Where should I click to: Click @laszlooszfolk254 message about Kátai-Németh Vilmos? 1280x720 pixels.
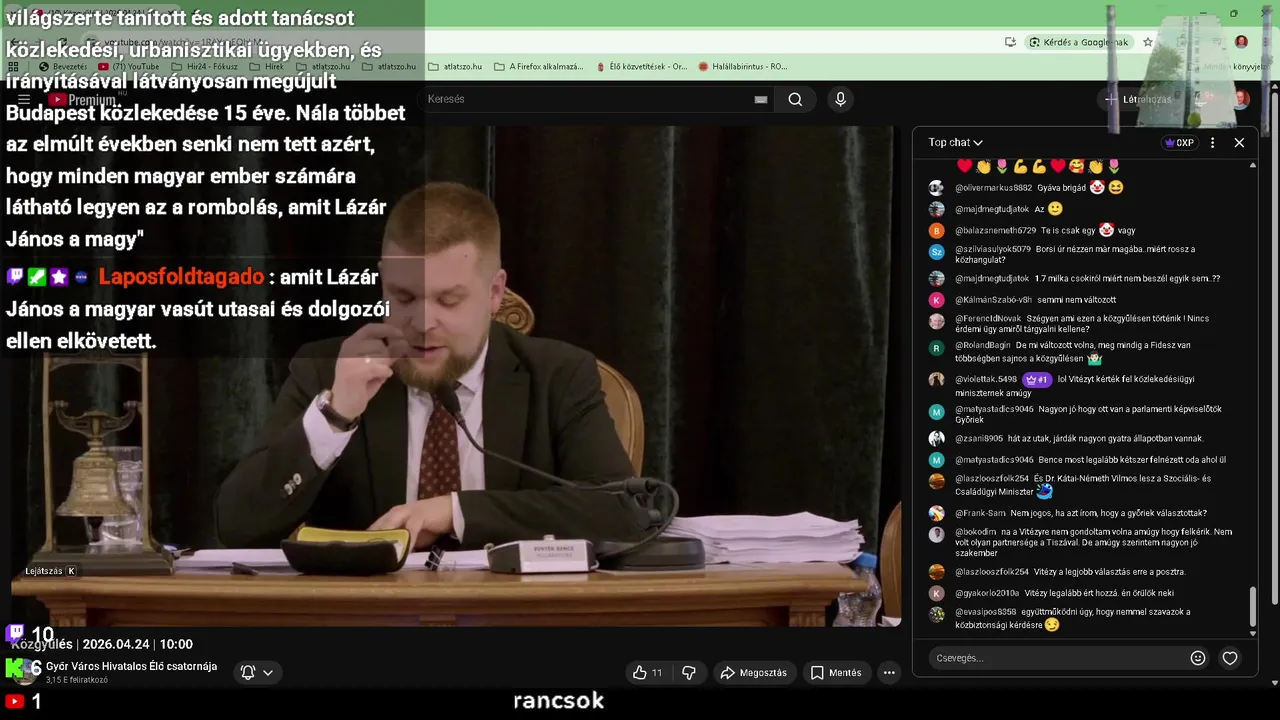coord(1085,485)
